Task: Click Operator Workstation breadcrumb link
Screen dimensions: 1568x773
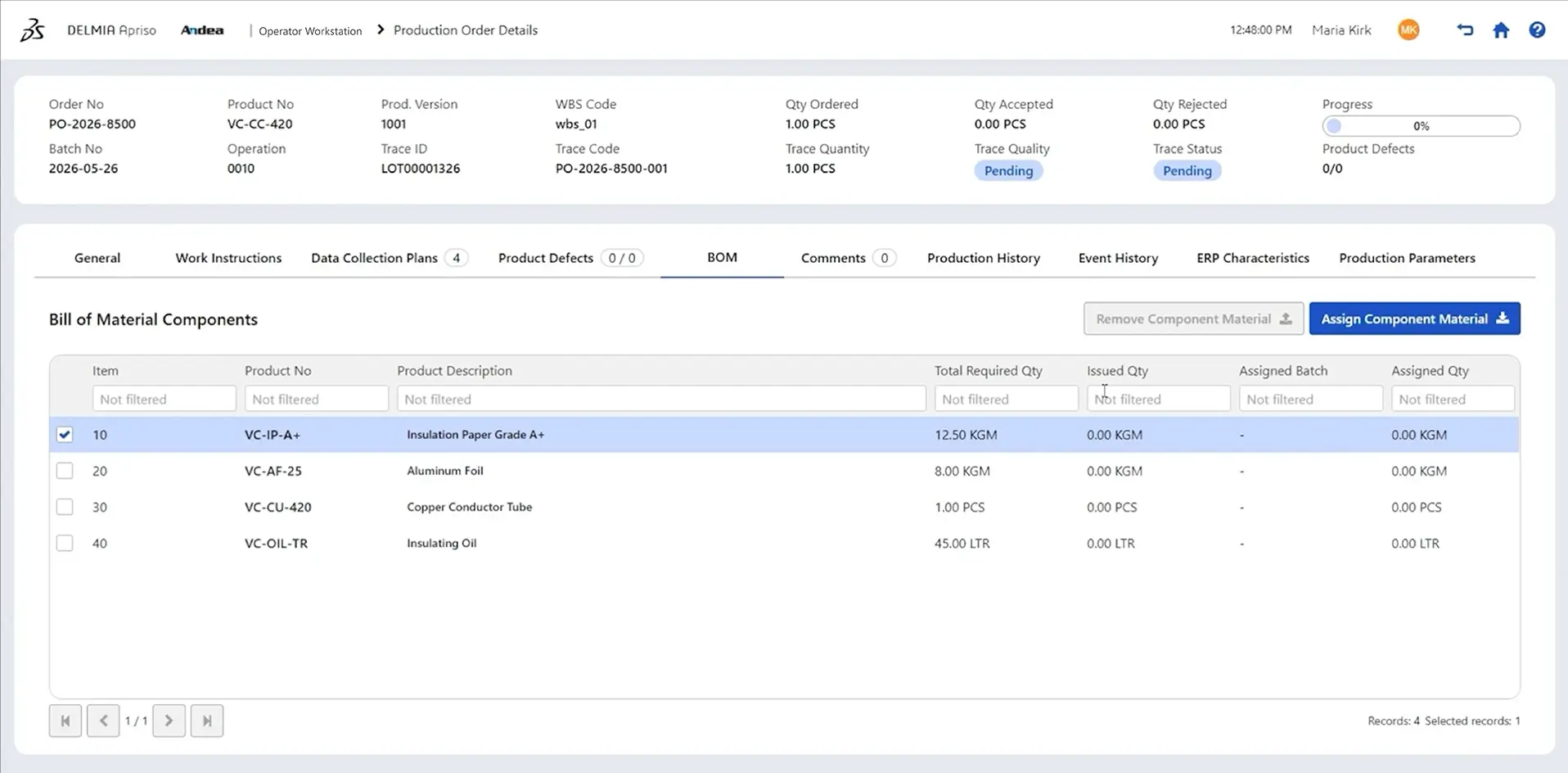Action: pos(310,31)
